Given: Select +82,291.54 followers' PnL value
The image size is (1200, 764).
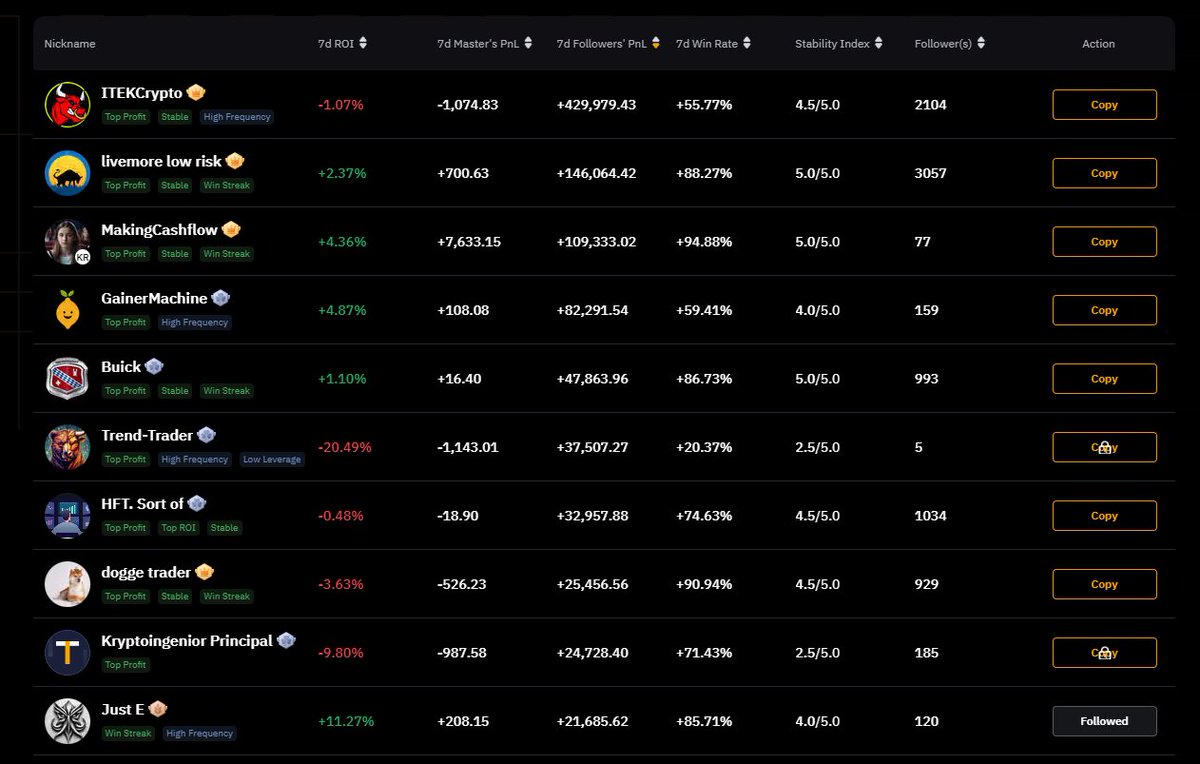Looking at the screenshot, I should [x=592, y=310].
